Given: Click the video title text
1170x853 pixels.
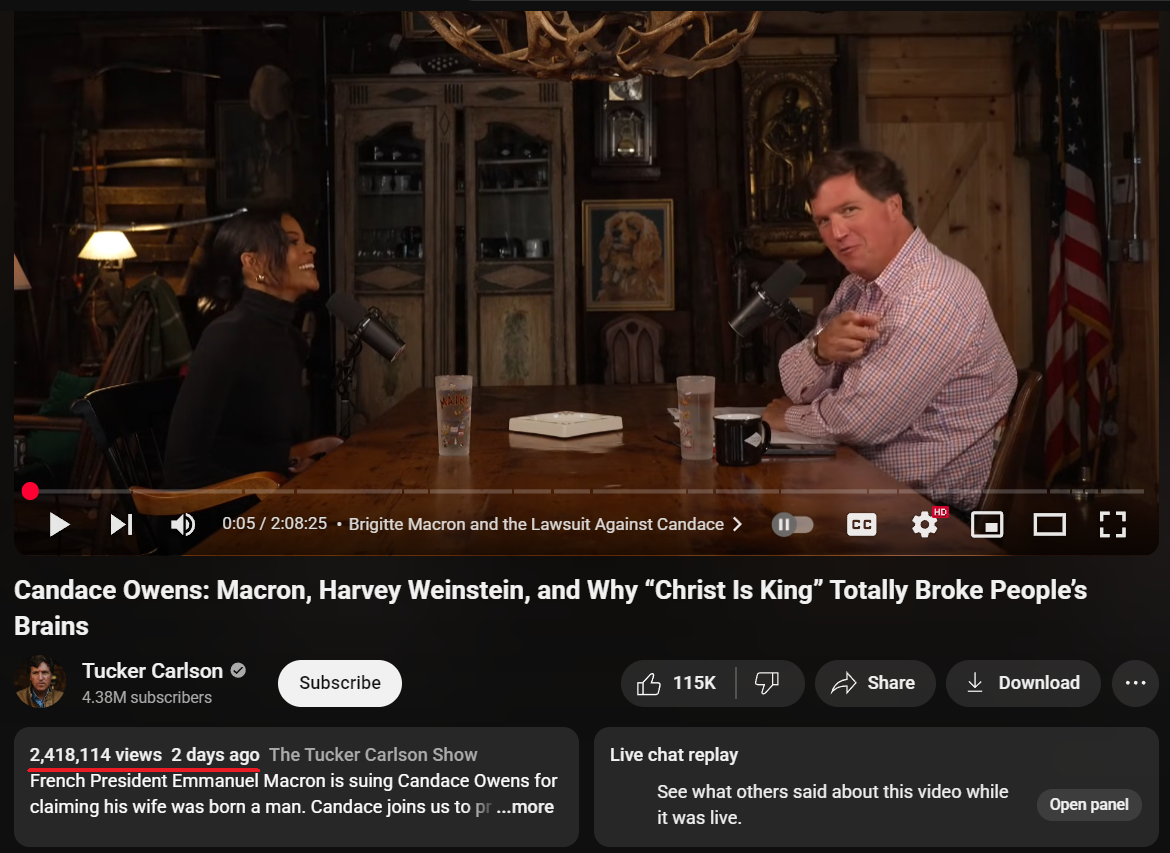Looking at the screenshot, I should click(x=551, y=607).
